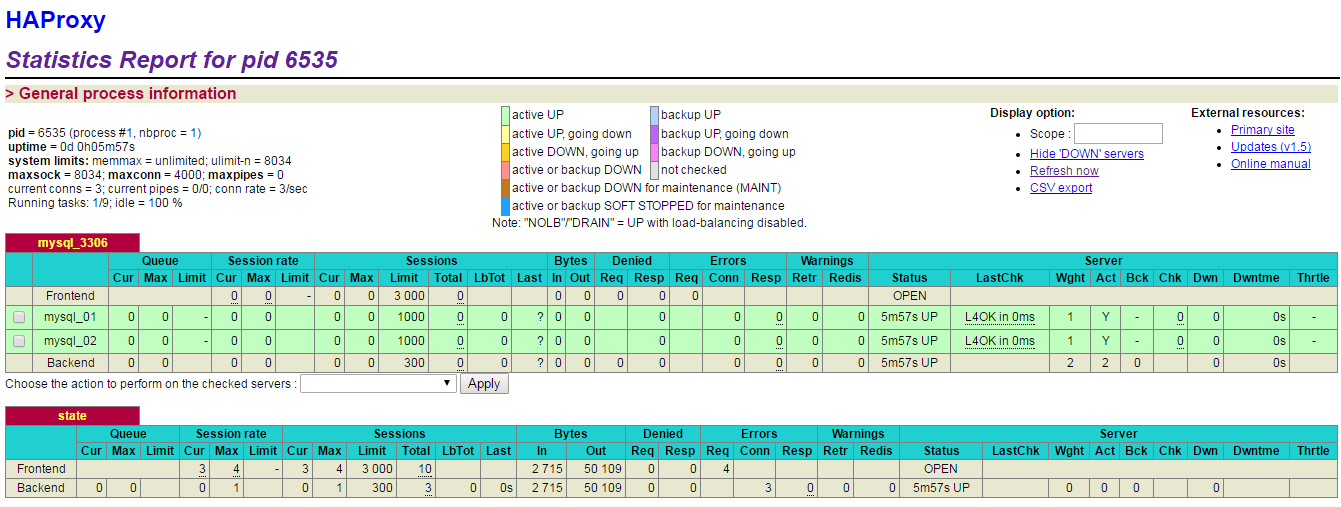
Task: Tick the mysql_02 server checkbox
Action: click(x=19, y=341)
